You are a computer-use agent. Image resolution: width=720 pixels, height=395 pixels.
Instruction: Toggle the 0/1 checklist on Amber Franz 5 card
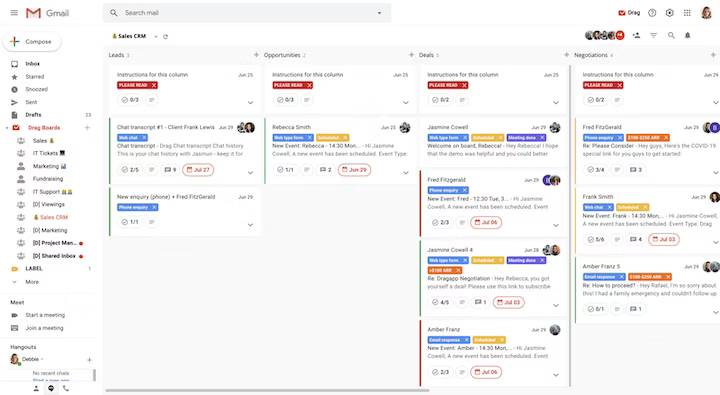(596, 309)
